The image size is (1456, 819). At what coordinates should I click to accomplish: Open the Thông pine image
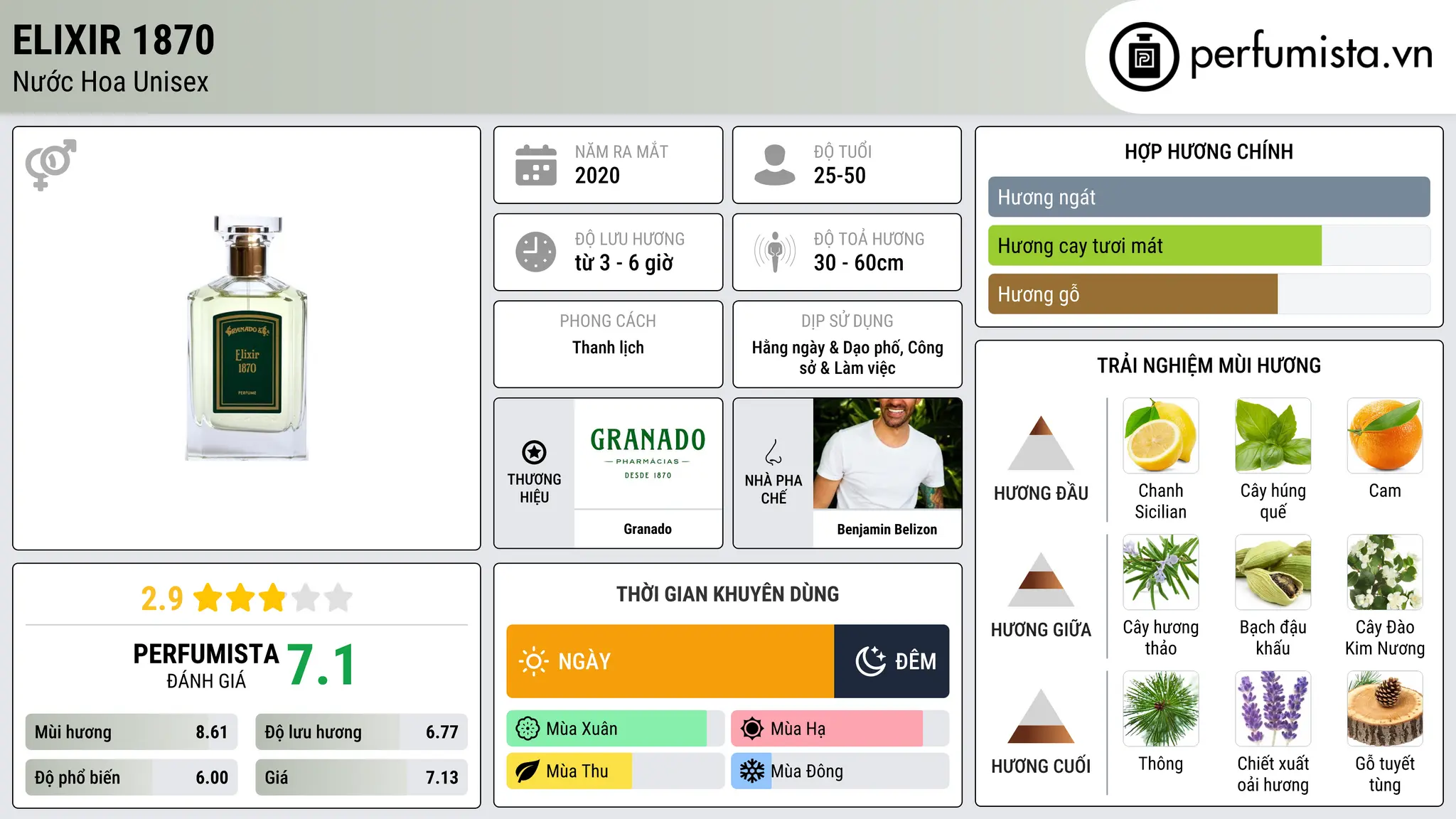(x=1160, y=708)
